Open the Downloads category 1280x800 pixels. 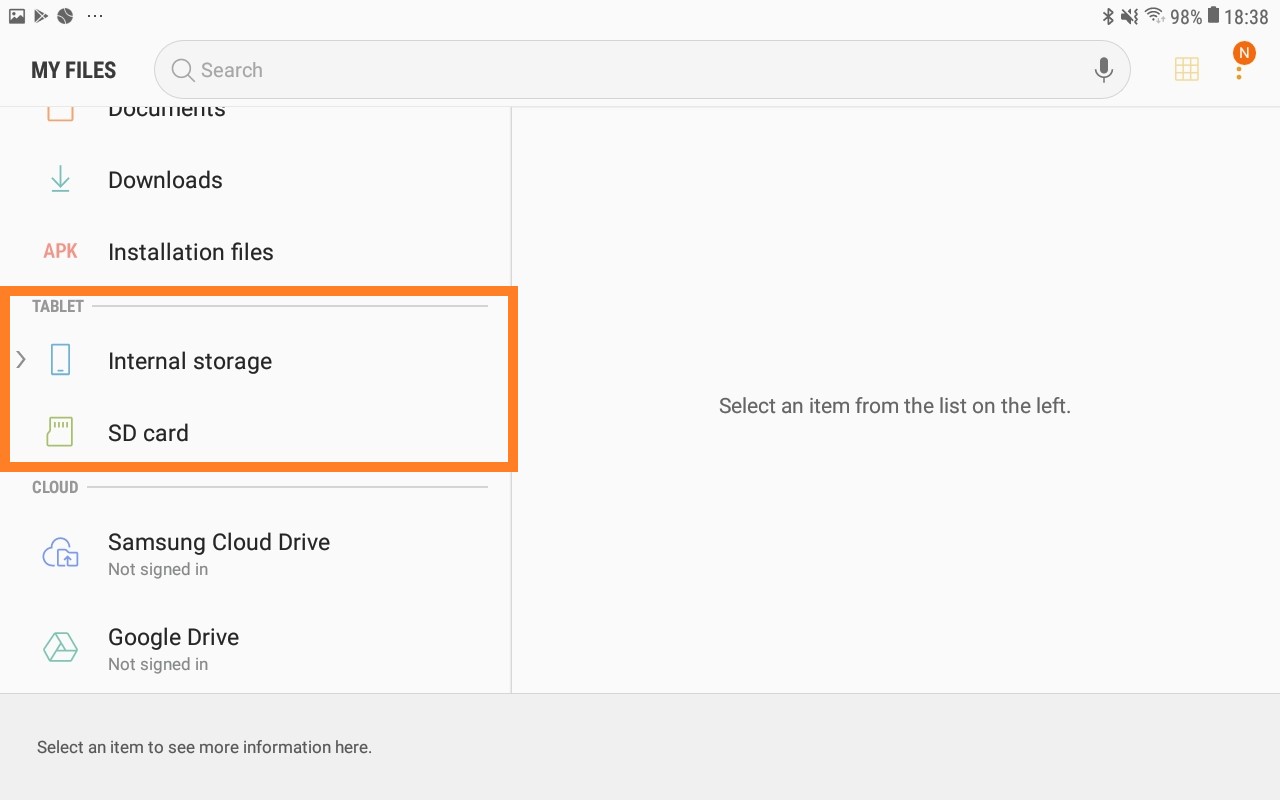tap(165, 180)
